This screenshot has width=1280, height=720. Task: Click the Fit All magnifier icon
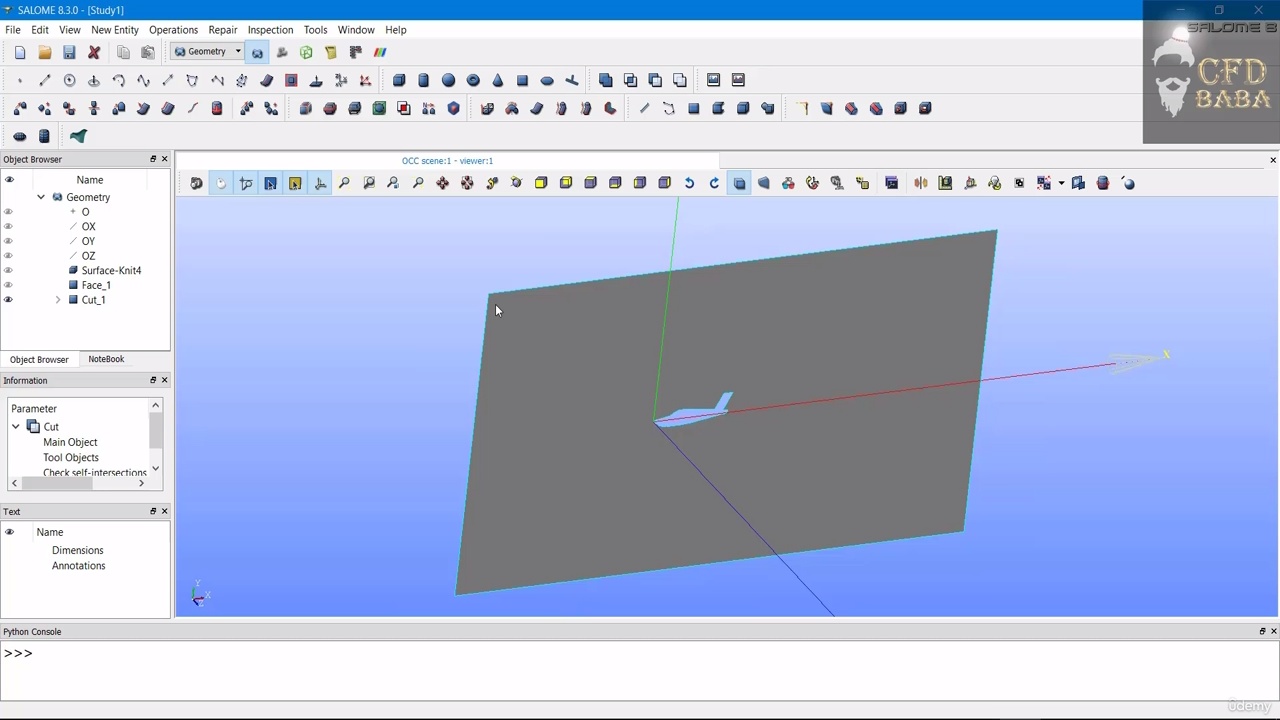click(x=344, y=183)
